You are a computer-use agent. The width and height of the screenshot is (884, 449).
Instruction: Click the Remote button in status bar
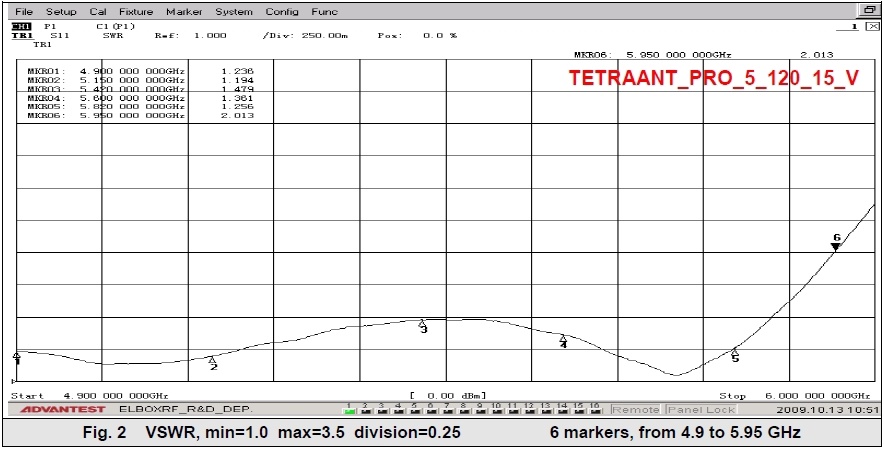point(635,410)
